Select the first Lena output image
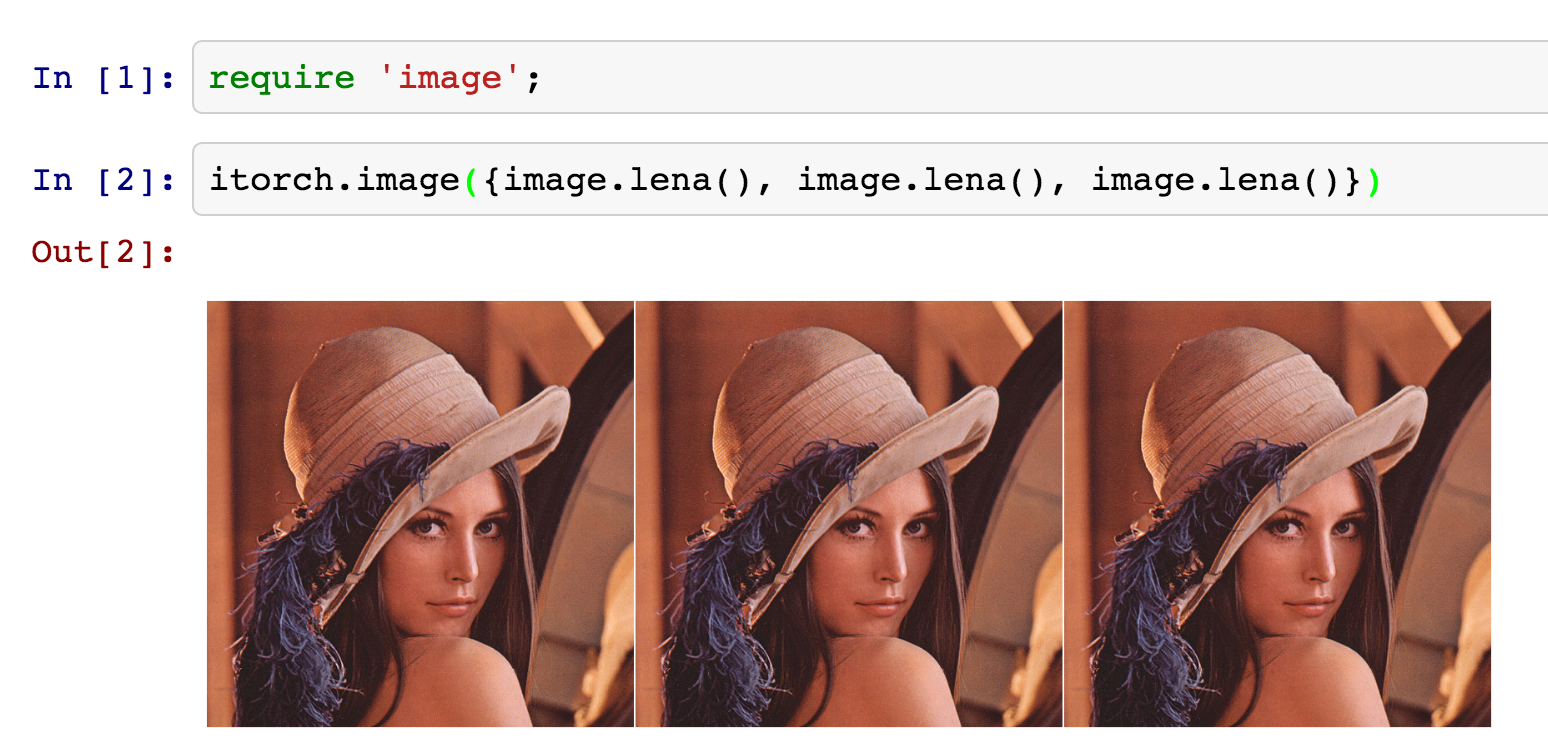The image size is (1548, 740). pos(420,513)
